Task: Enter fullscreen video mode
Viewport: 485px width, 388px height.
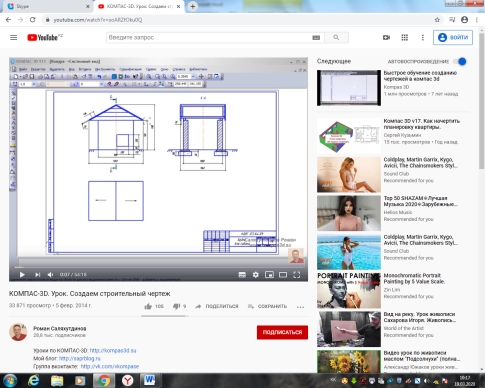Action: (x=296, y=275)
